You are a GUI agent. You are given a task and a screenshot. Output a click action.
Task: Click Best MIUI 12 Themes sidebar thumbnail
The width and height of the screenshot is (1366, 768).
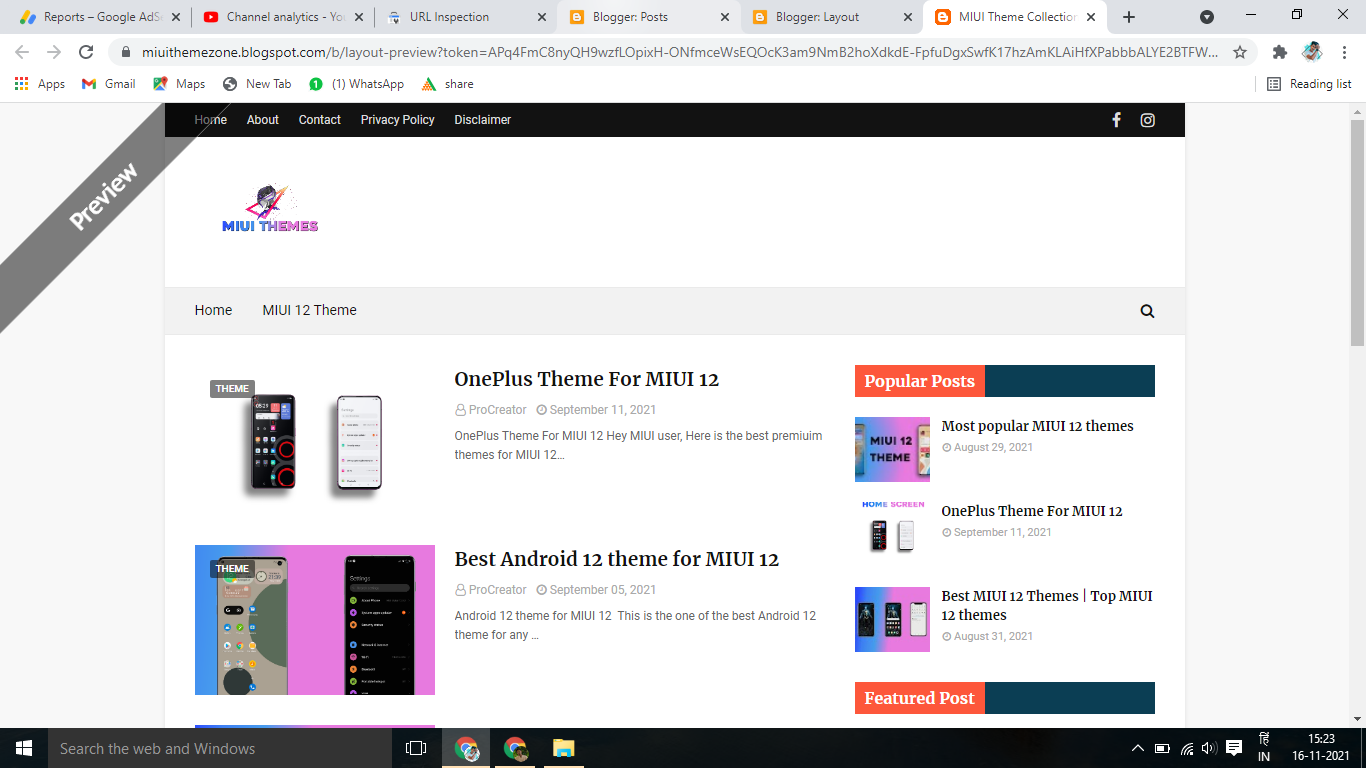892,620
